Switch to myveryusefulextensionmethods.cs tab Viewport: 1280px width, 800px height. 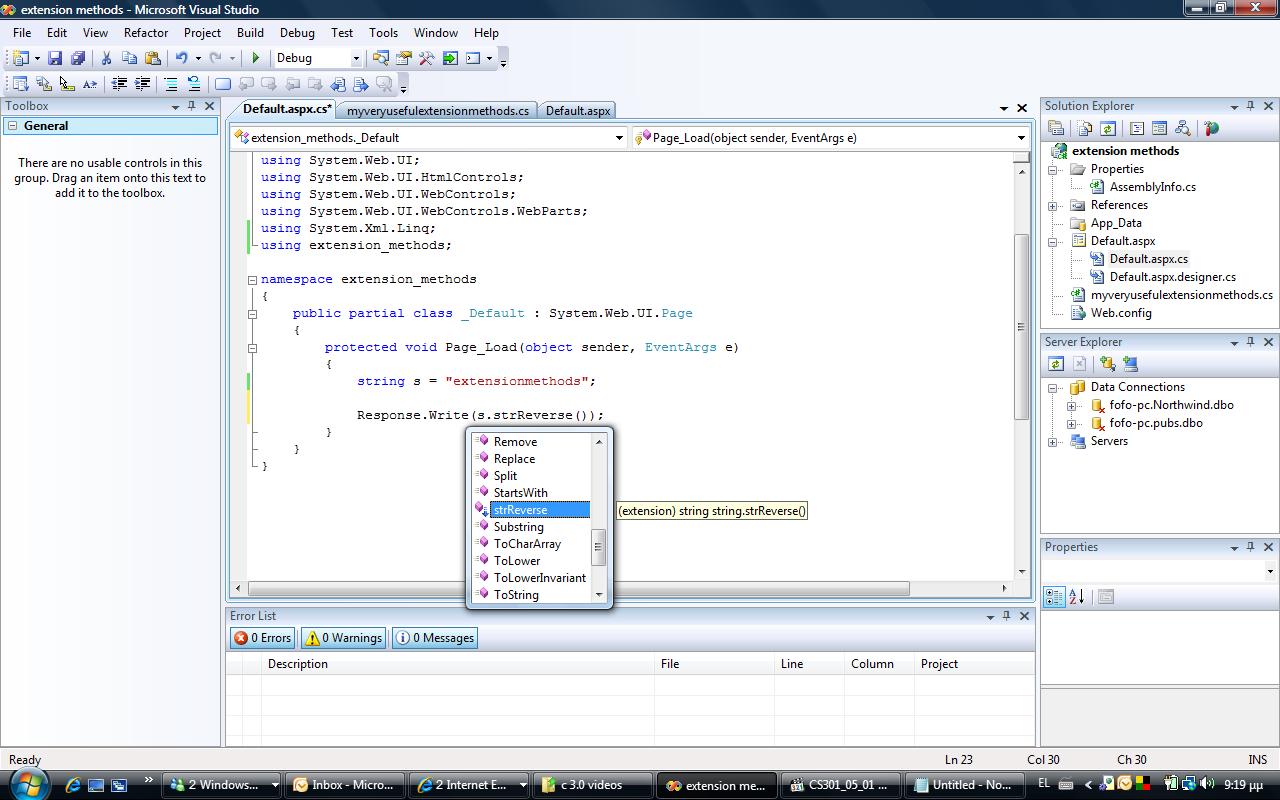click(438, 111)
